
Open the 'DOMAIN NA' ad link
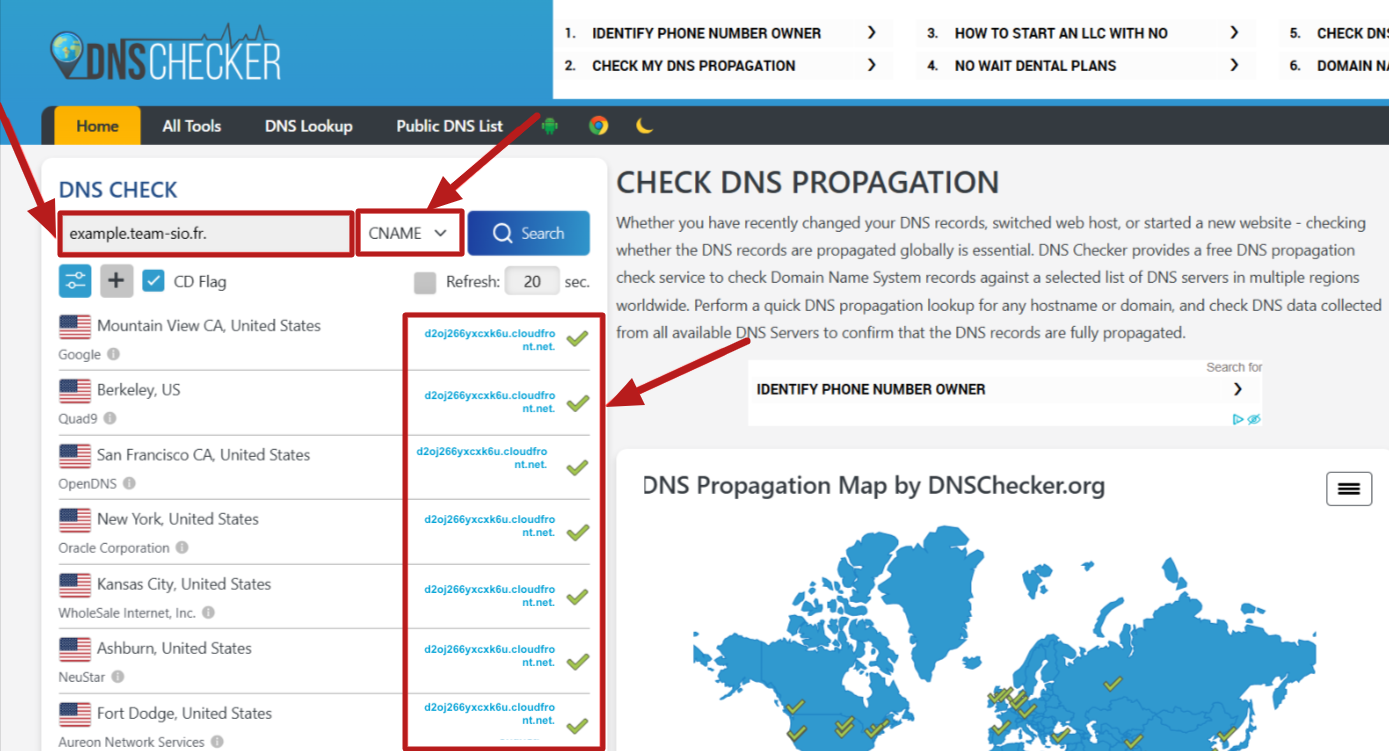click(x=1352, y=65)
